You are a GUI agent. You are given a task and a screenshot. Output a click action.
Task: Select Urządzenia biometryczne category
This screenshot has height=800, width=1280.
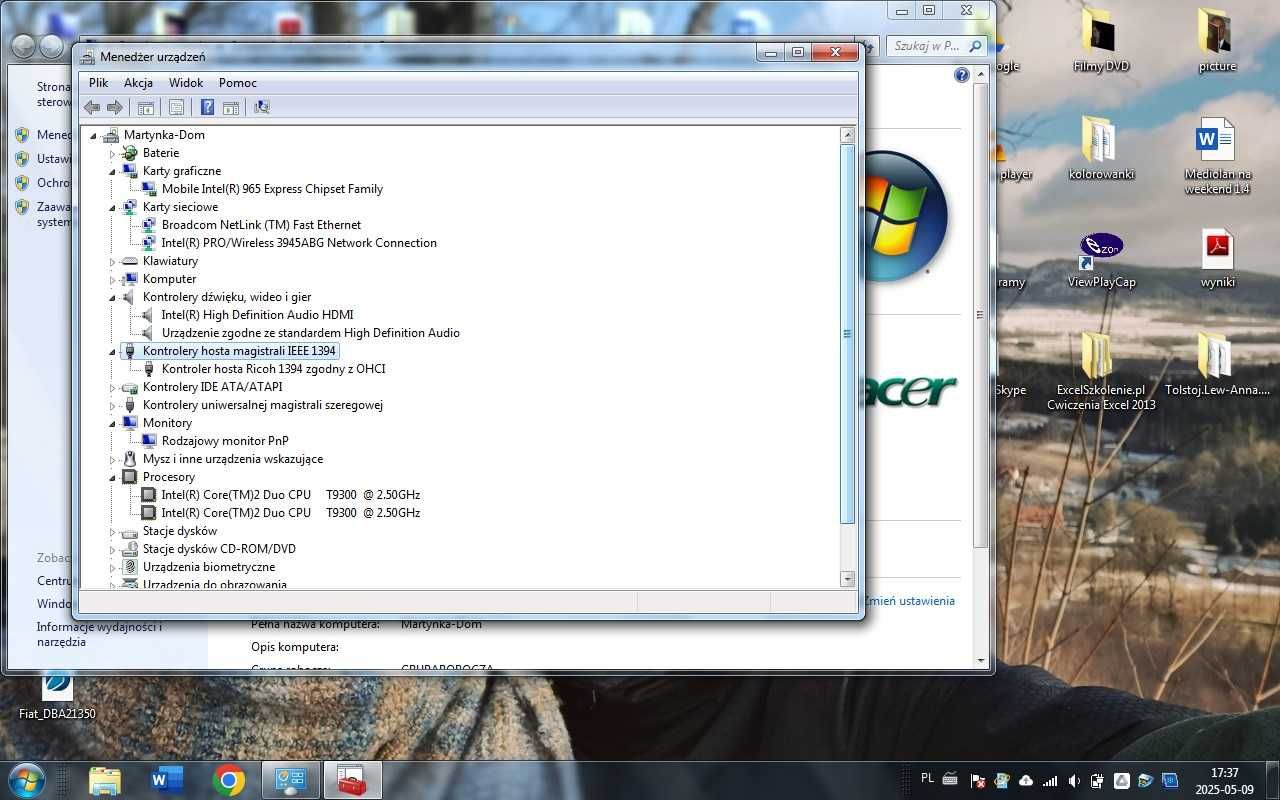pos(208,567)
